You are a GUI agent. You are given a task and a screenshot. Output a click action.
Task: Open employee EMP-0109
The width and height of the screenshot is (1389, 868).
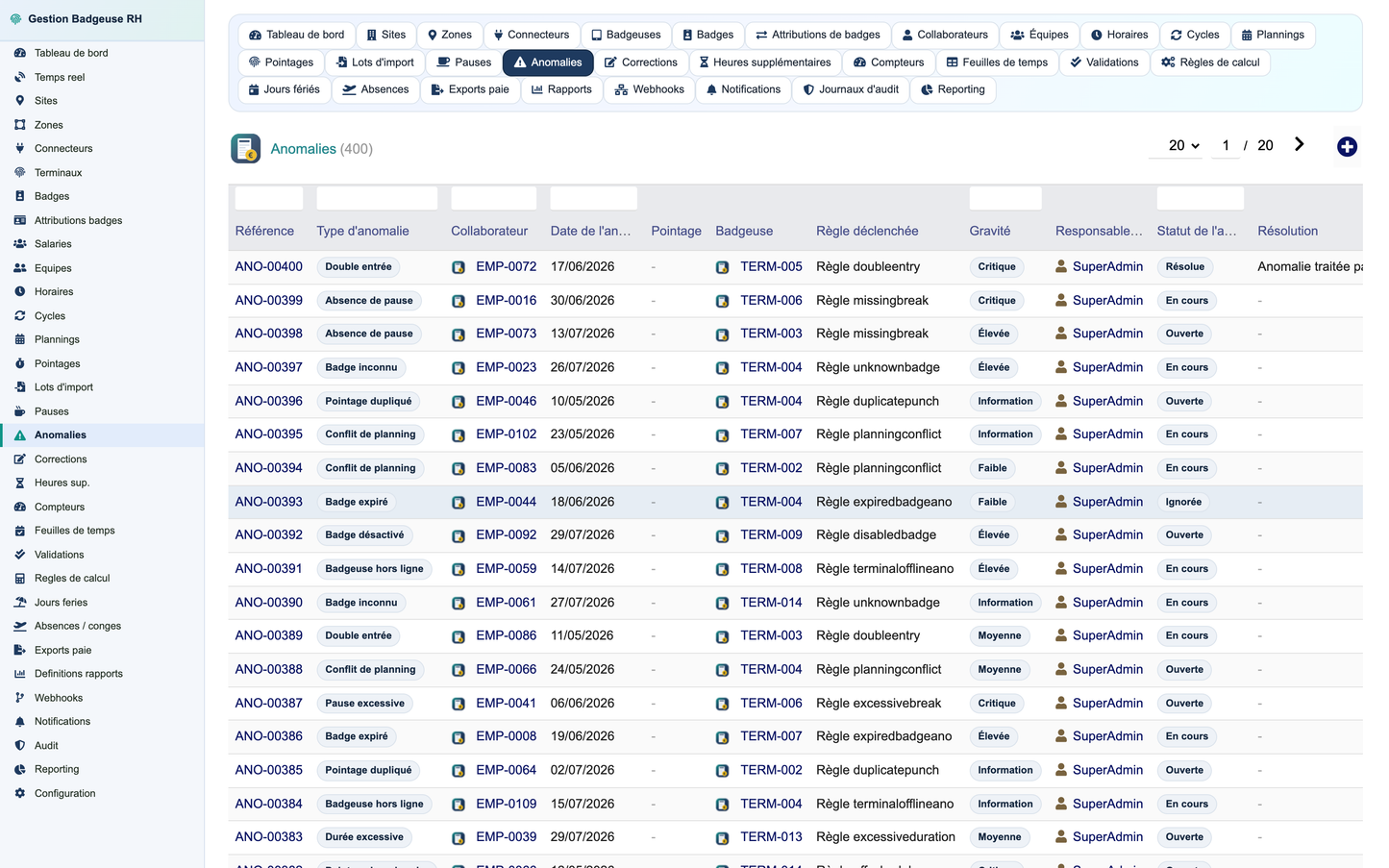[507, 804]
